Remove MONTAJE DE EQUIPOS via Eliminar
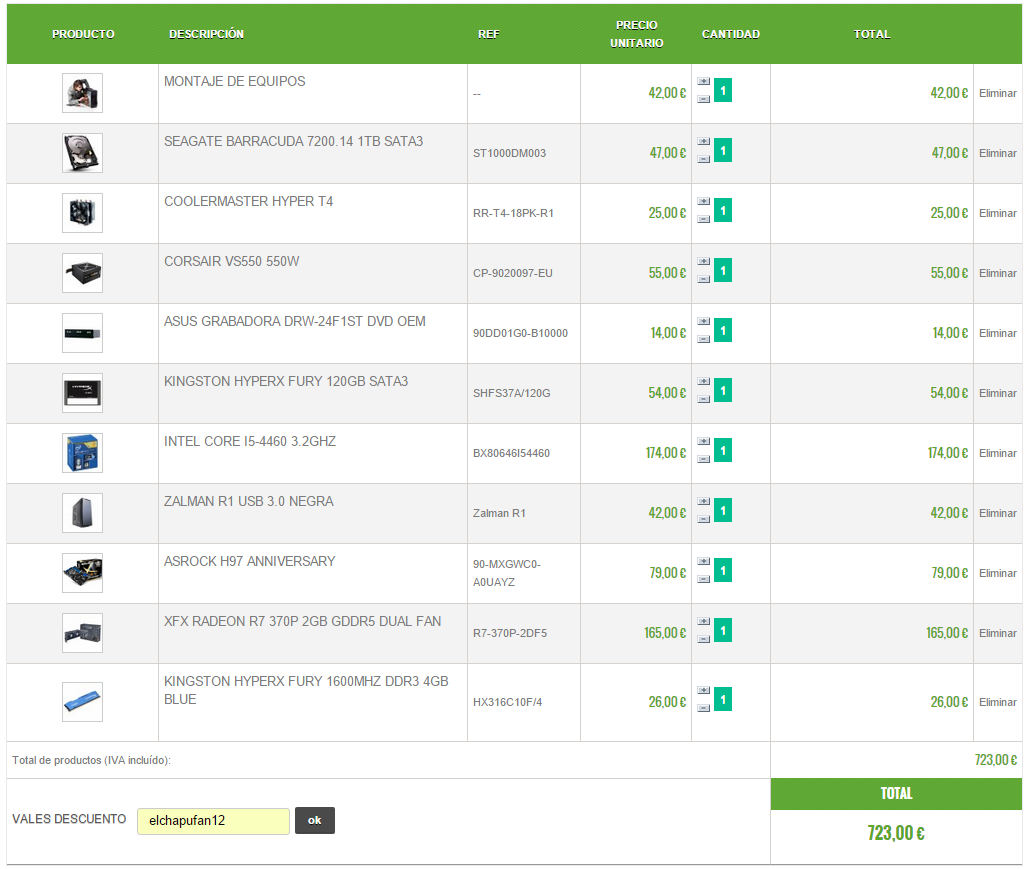This screenshot has width=1028, height=869. point(997,93)
